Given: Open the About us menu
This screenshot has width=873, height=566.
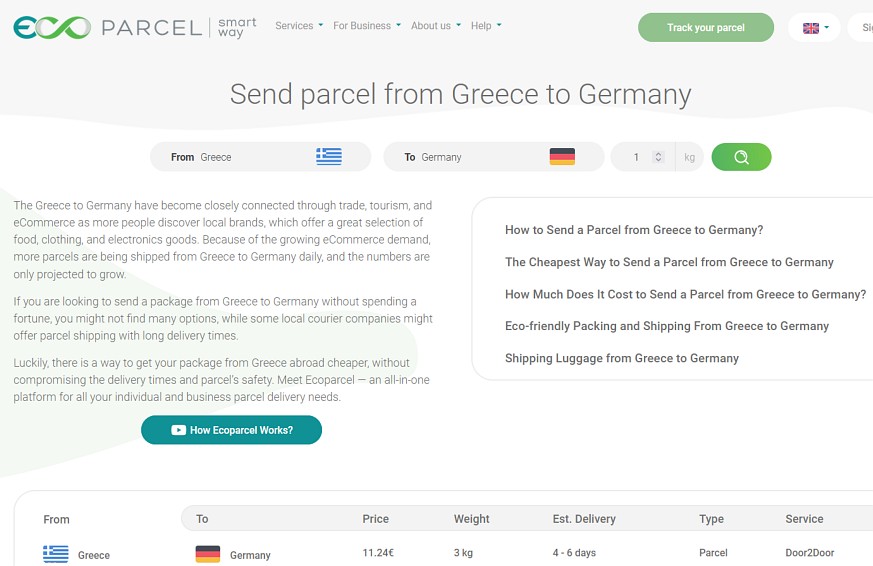Looking at the screenshot, I should pos(435,26).
